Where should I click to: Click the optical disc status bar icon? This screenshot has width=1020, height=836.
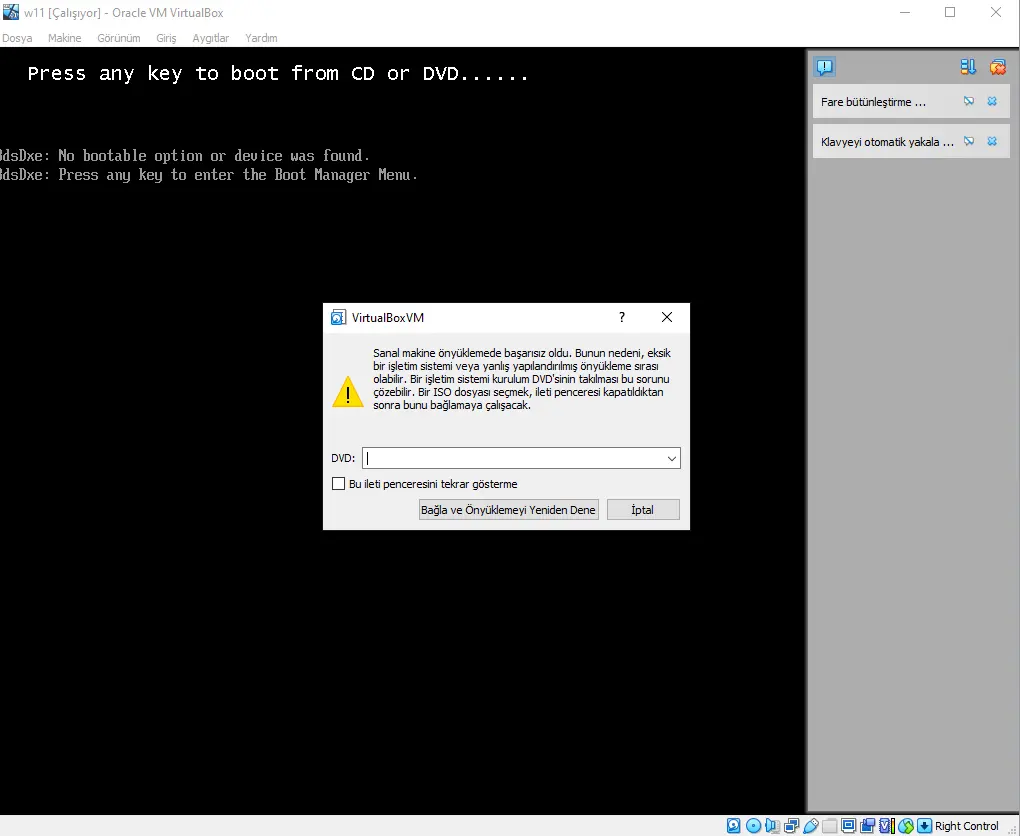[753, 826]
